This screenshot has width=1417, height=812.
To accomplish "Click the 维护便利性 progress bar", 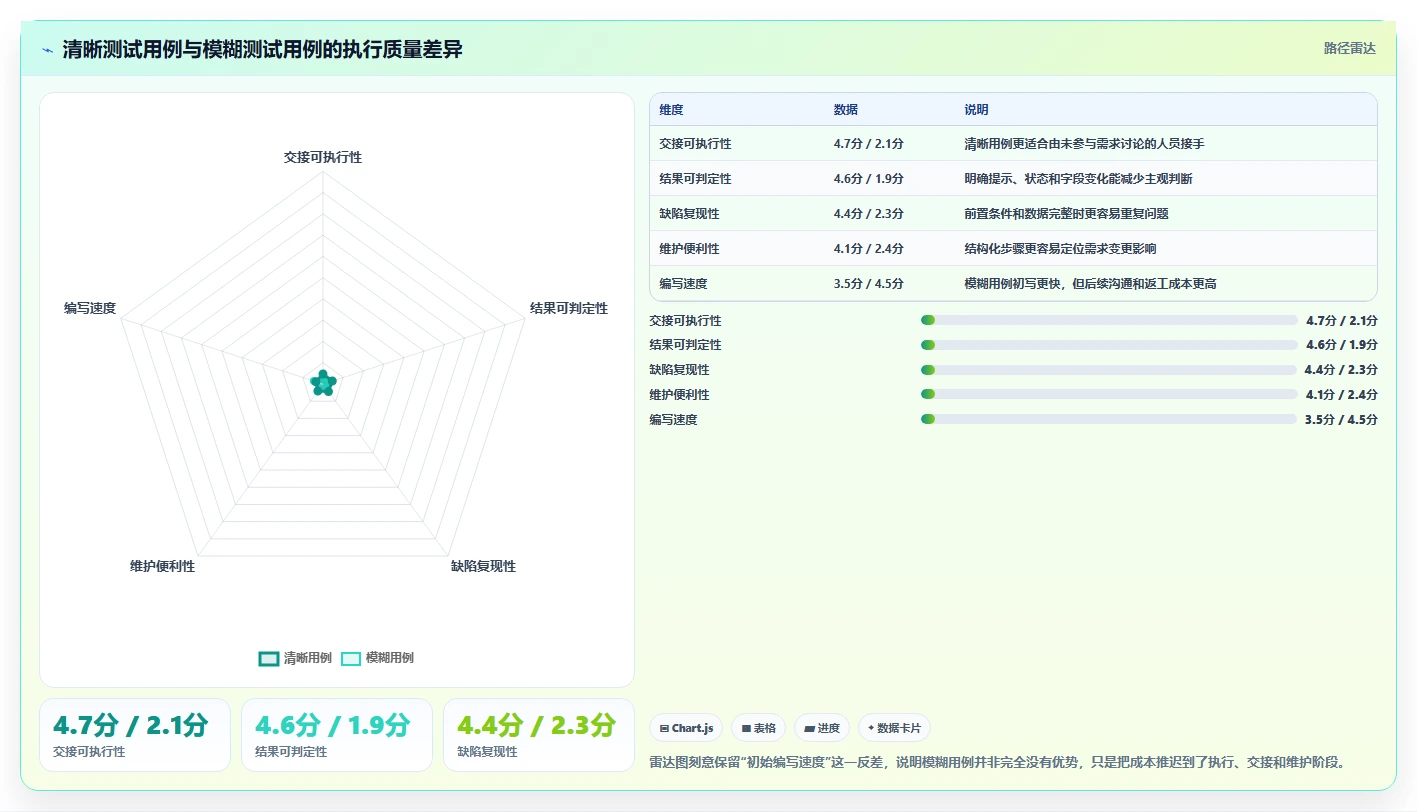I will (x=1108, y=395).
